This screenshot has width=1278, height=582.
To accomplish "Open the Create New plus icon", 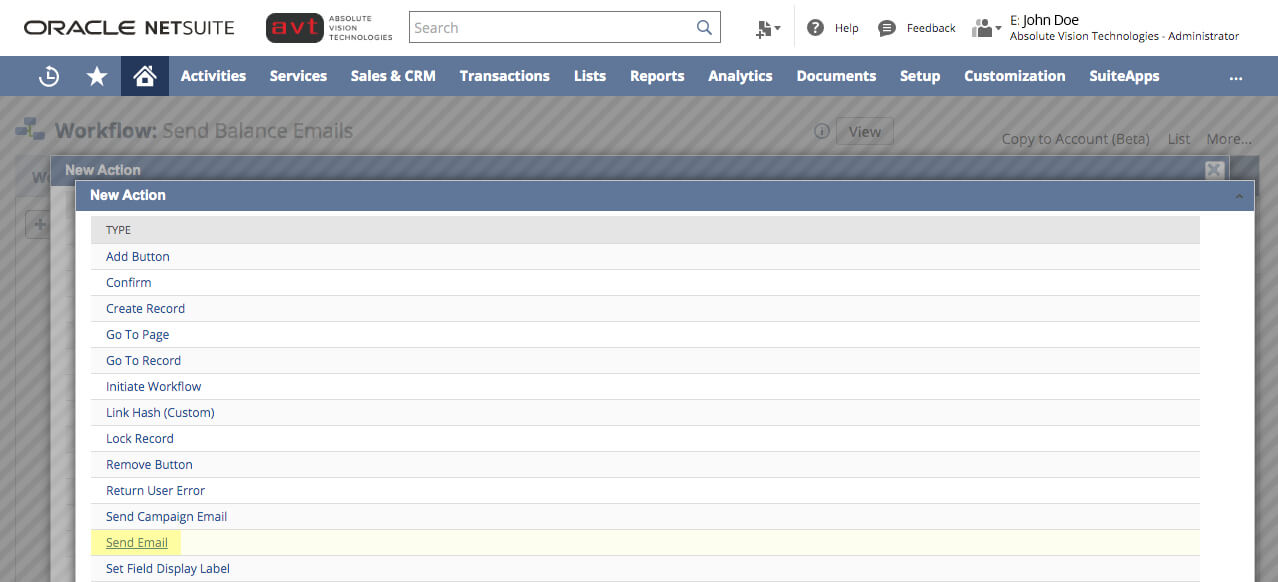I will [766, 28].
